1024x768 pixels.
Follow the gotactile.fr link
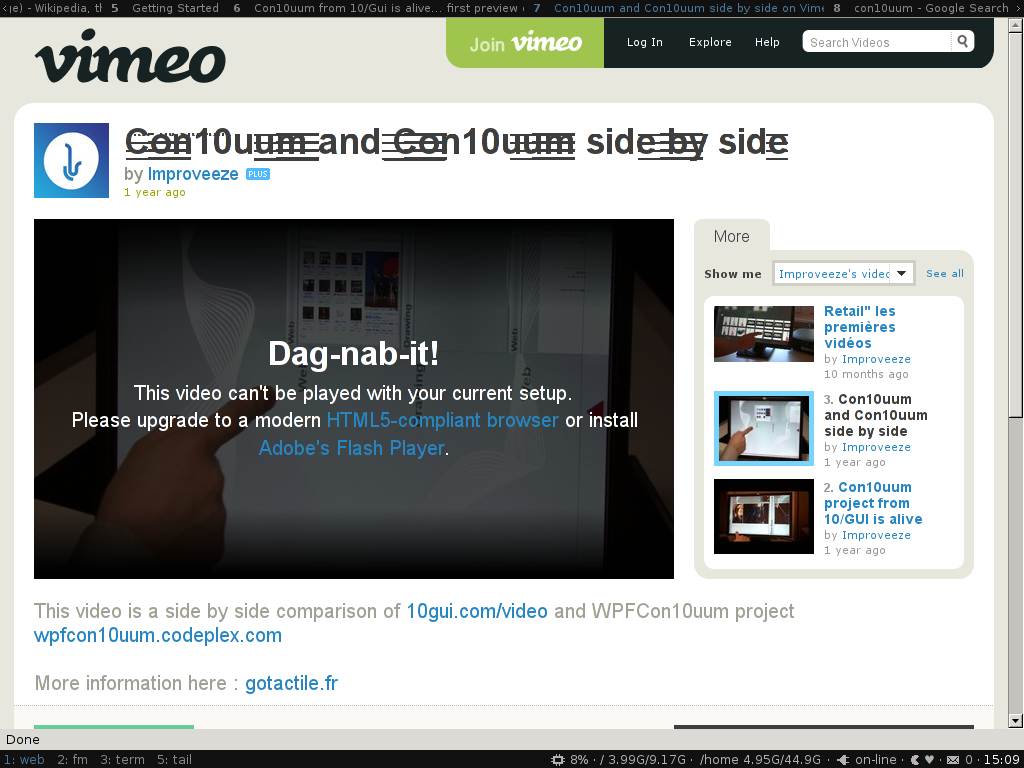[291, 683]
